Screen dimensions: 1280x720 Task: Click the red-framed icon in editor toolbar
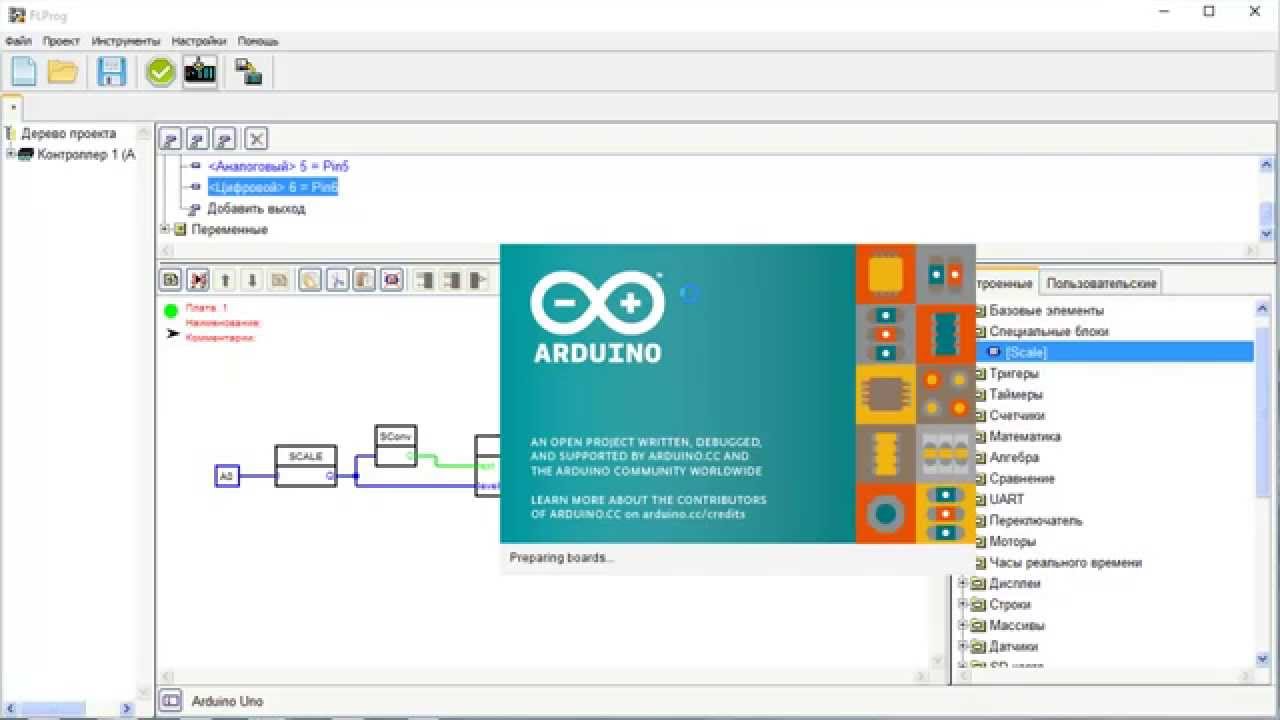[x=392, y=280]
